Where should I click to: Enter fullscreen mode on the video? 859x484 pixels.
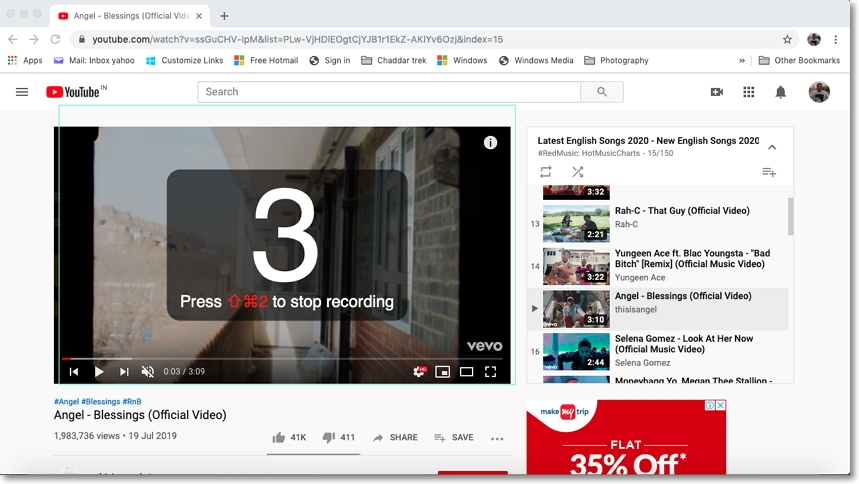pyautogui.click(x=490, y=372)
